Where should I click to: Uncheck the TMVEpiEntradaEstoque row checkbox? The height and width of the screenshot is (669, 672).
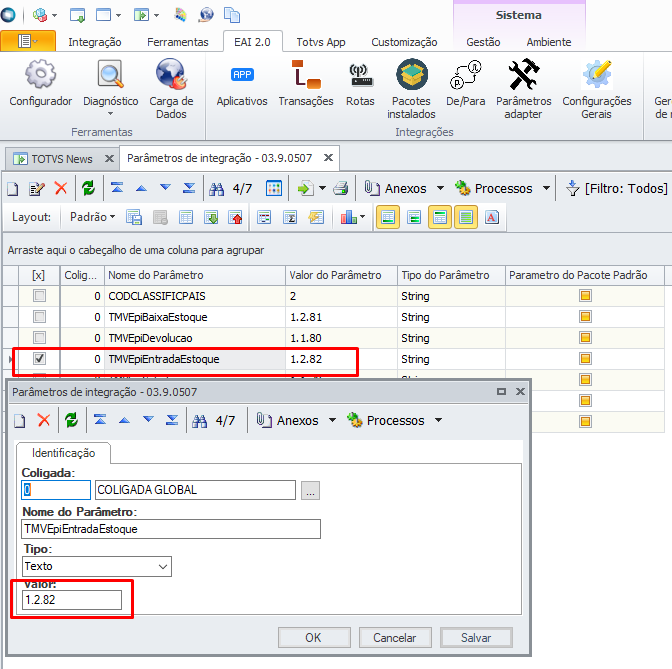click(x=39, y=358)
